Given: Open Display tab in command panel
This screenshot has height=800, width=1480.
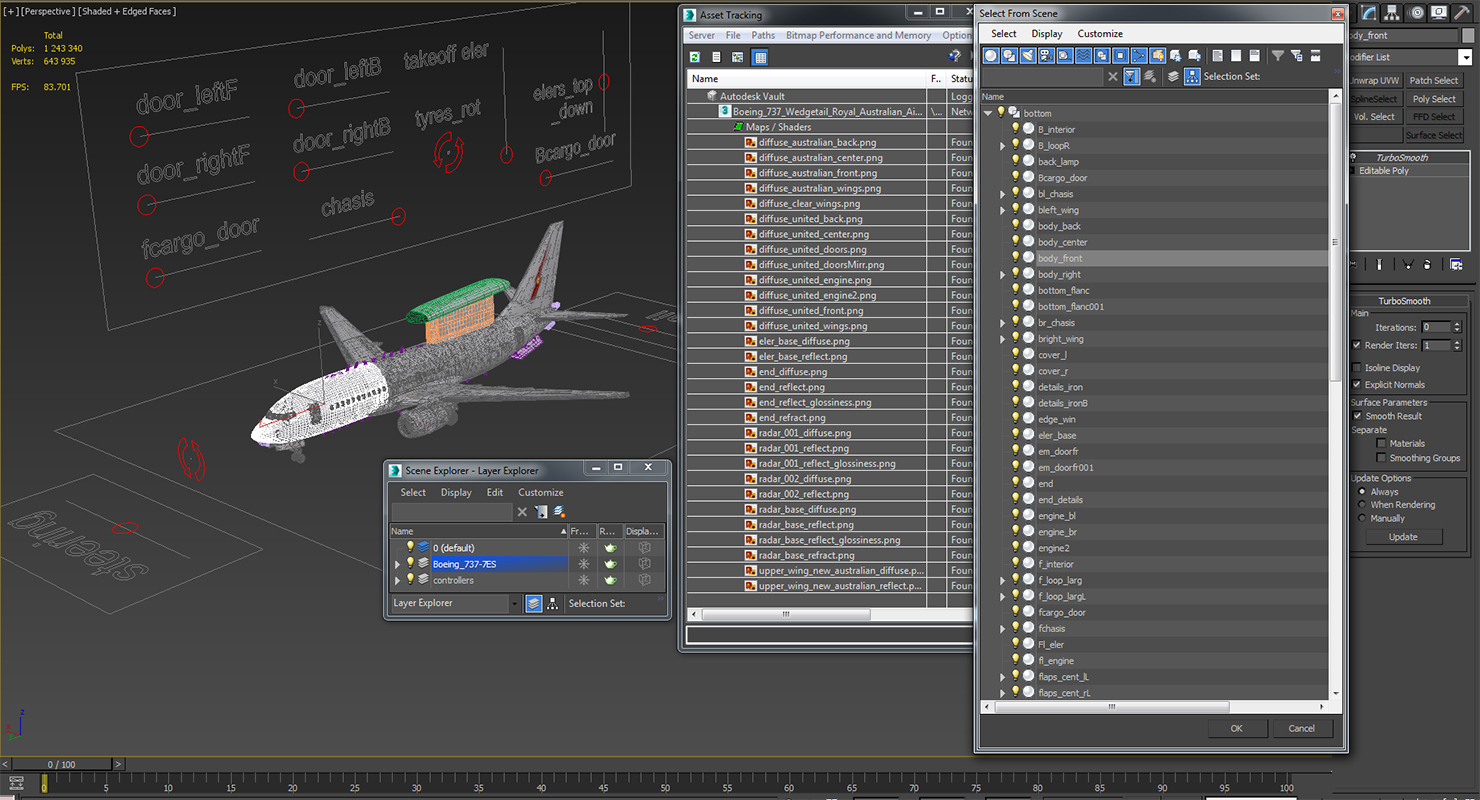Looking at the screenshot, I should [x=1439, y=13].
